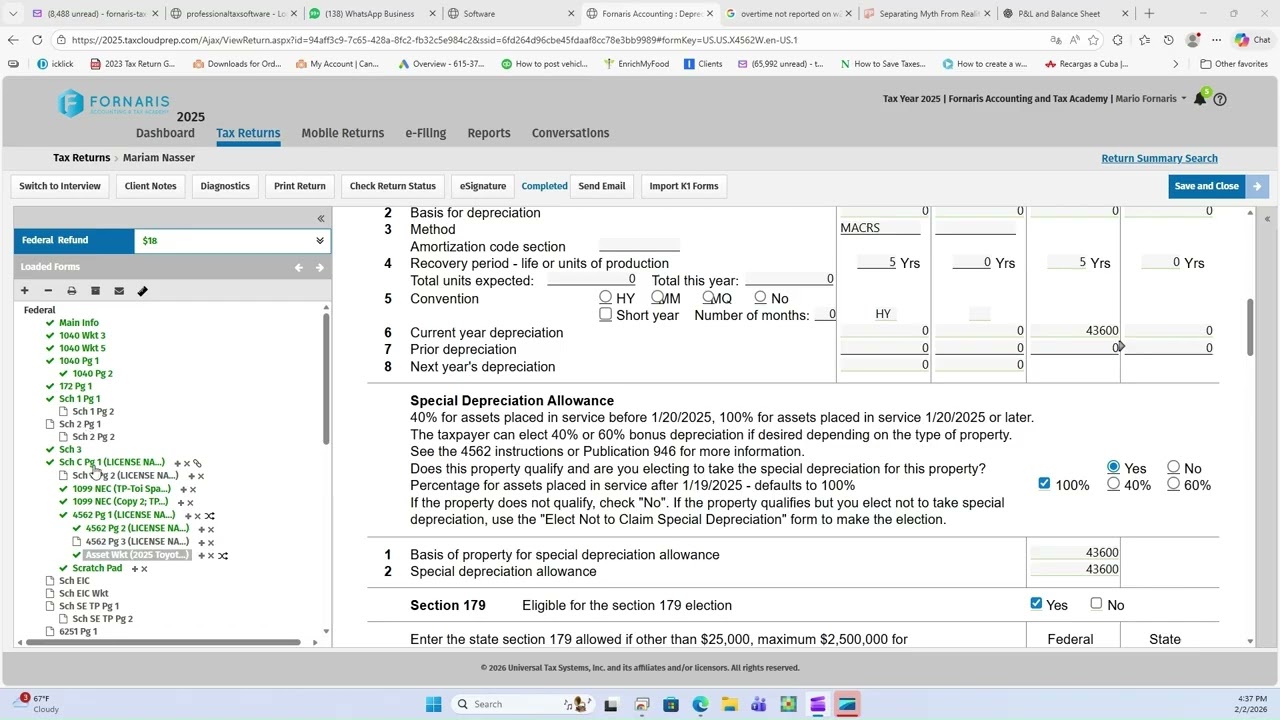Click the Amortization code section field
The height and width of the screenshot is (720, 1280).
[639, 246]
